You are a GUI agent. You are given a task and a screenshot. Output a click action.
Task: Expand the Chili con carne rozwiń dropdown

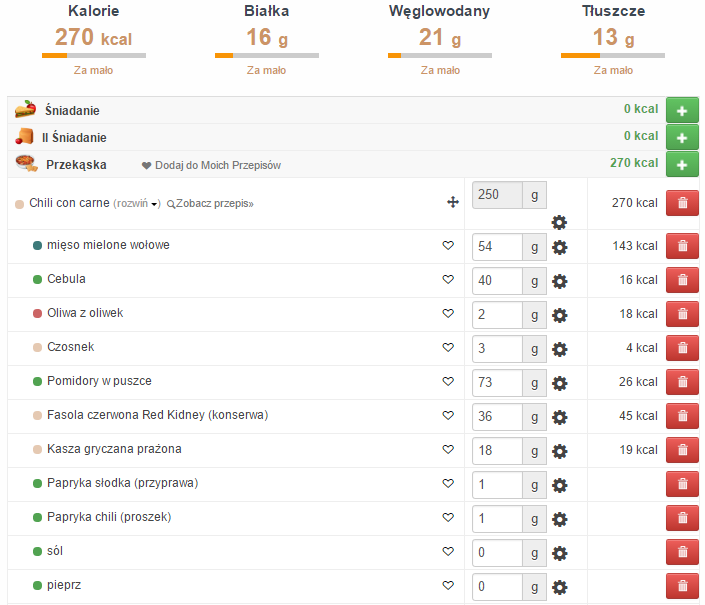137,204
